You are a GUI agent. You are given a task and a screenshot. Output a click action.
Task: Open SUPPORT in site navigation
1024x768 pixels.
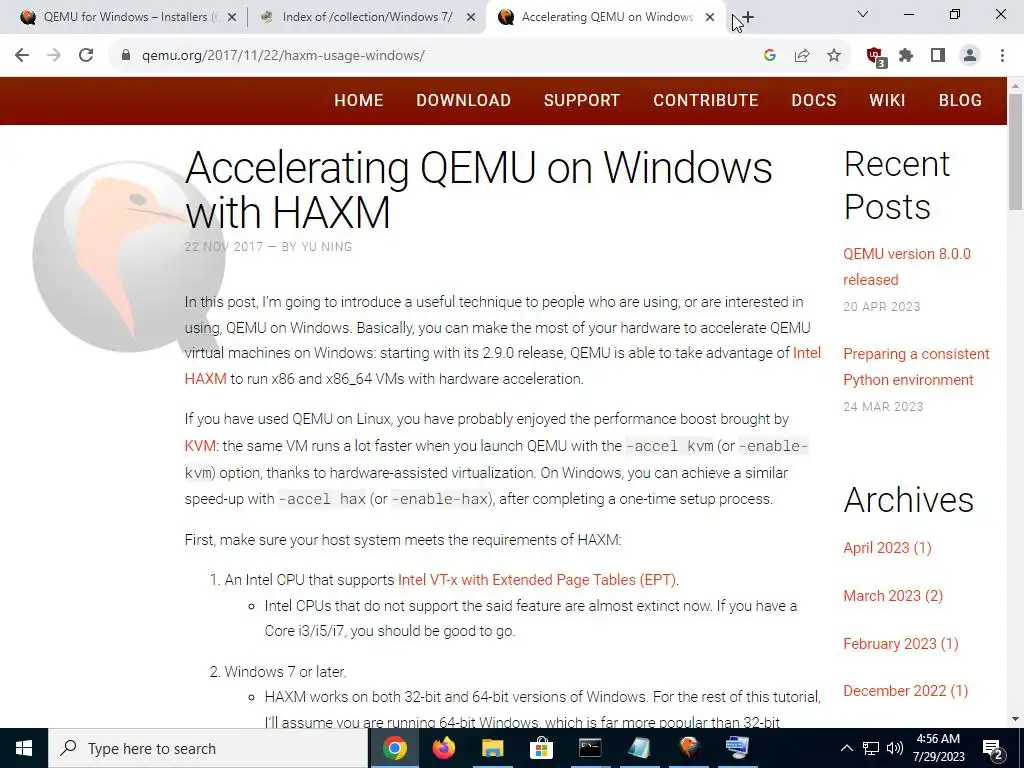click(582, 101)
